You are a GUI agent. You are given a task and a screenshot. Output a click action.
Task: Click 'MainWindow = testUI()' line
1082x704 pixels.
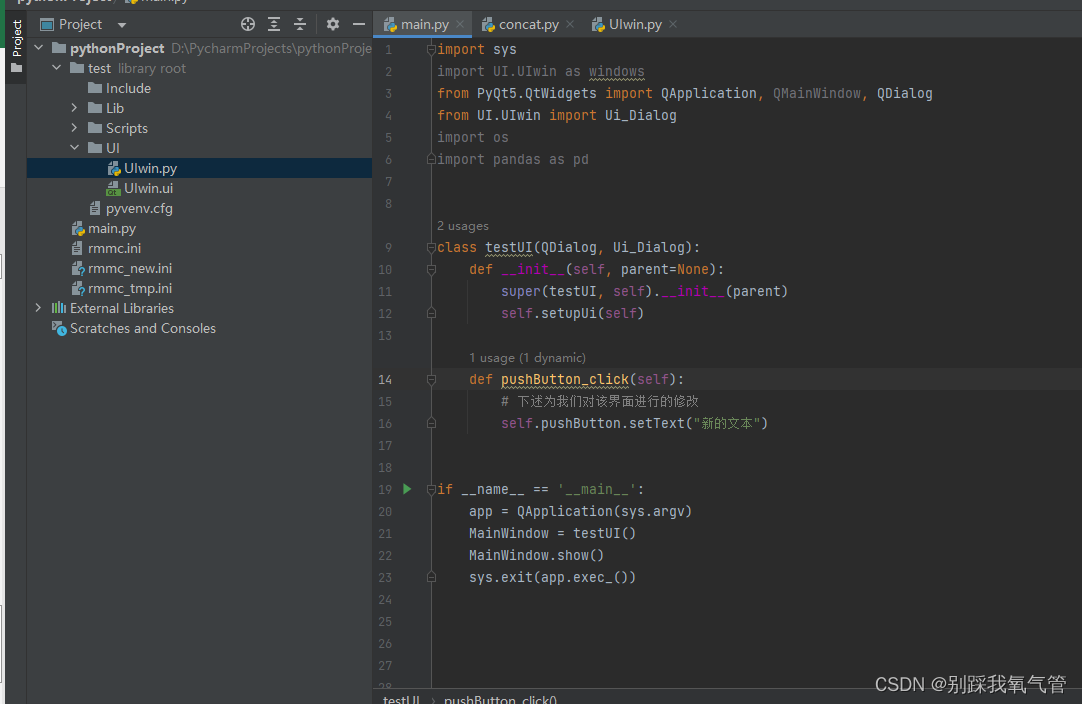552,533
